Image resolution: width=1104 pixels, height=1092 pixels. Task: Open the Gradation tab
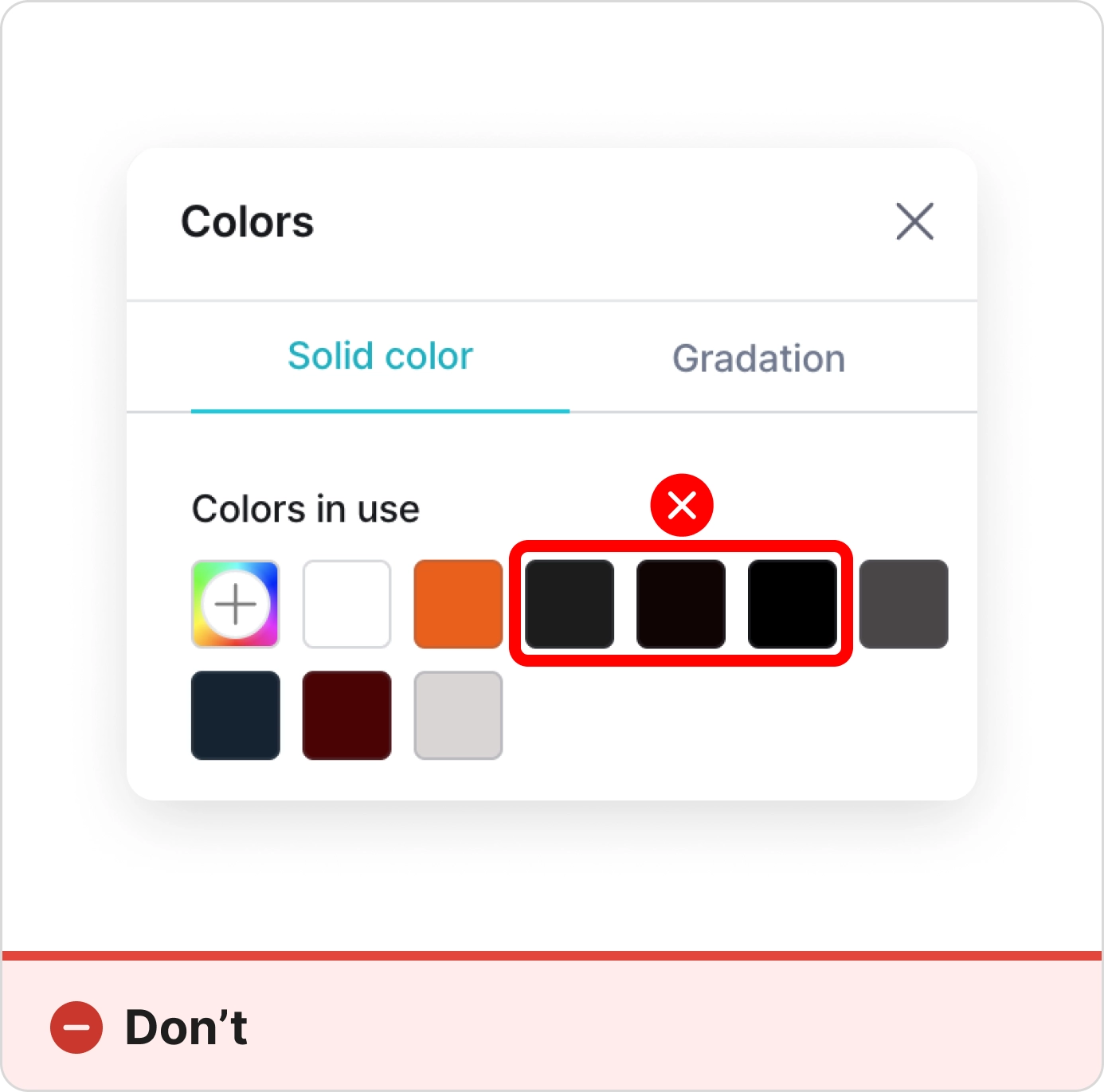coord(758,358)
